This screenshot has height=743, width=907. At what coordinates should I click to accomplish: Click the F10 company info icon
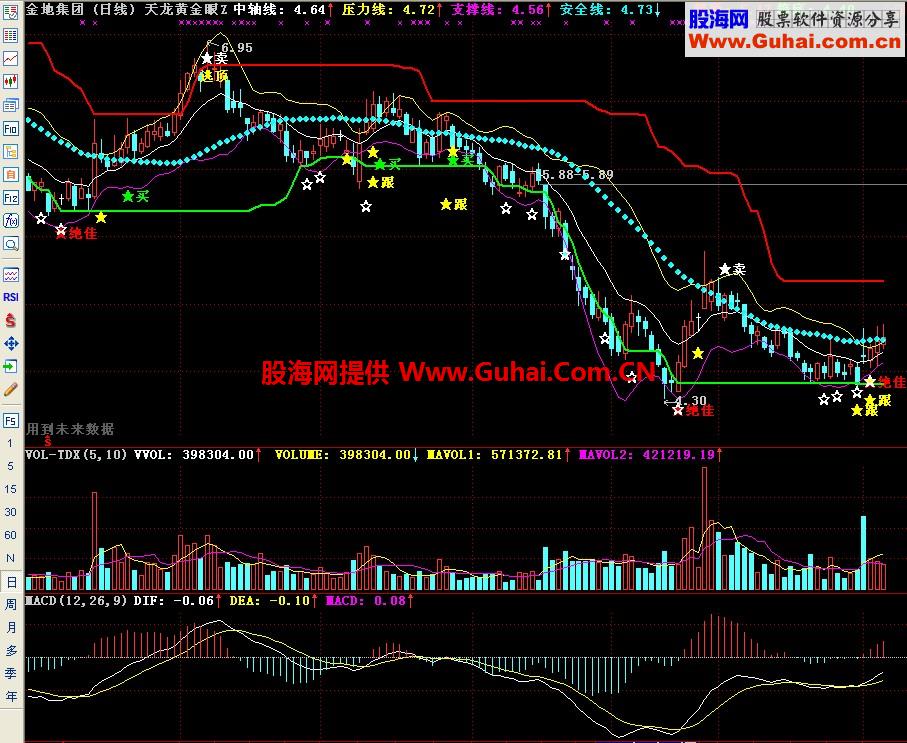[x=10, y=128]
